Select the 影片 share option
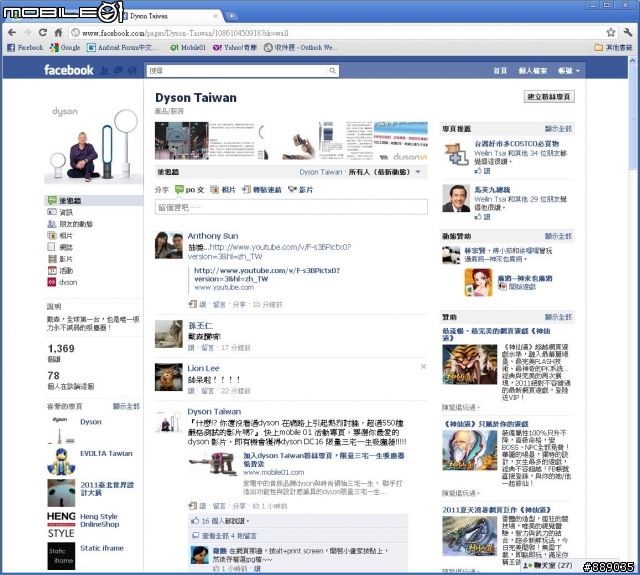The height and width of the screenshot is (575, 640). pyautogui.click(x=300, y=189)
